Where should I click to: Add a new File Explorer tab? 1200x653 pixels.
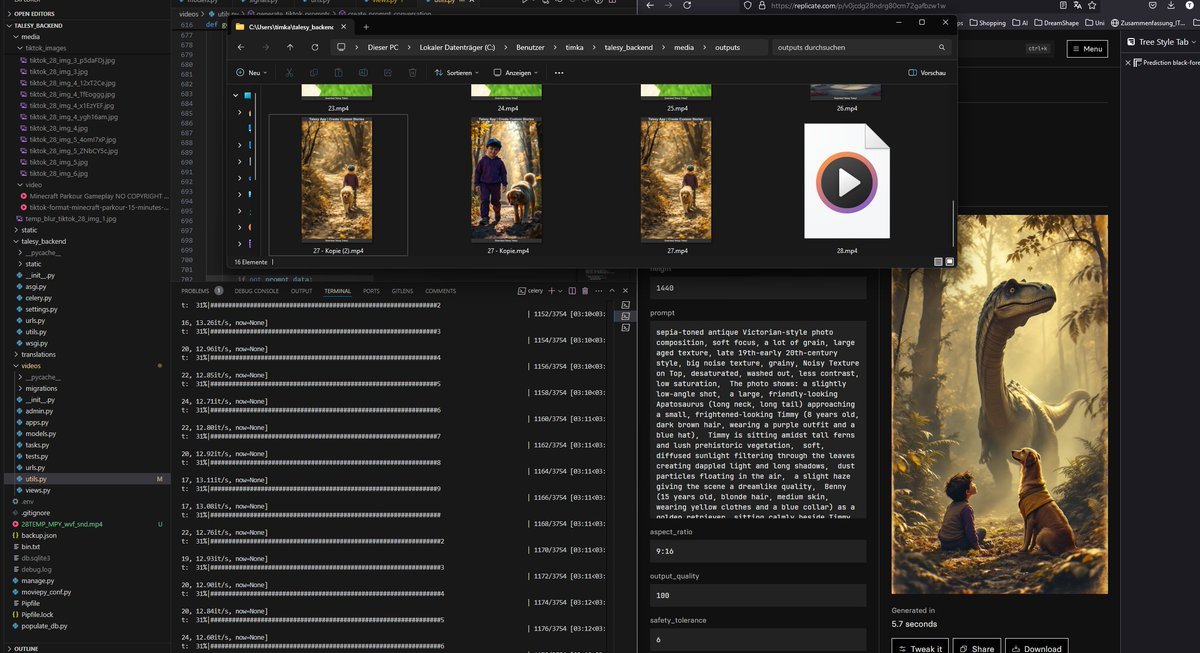(366, 27)
